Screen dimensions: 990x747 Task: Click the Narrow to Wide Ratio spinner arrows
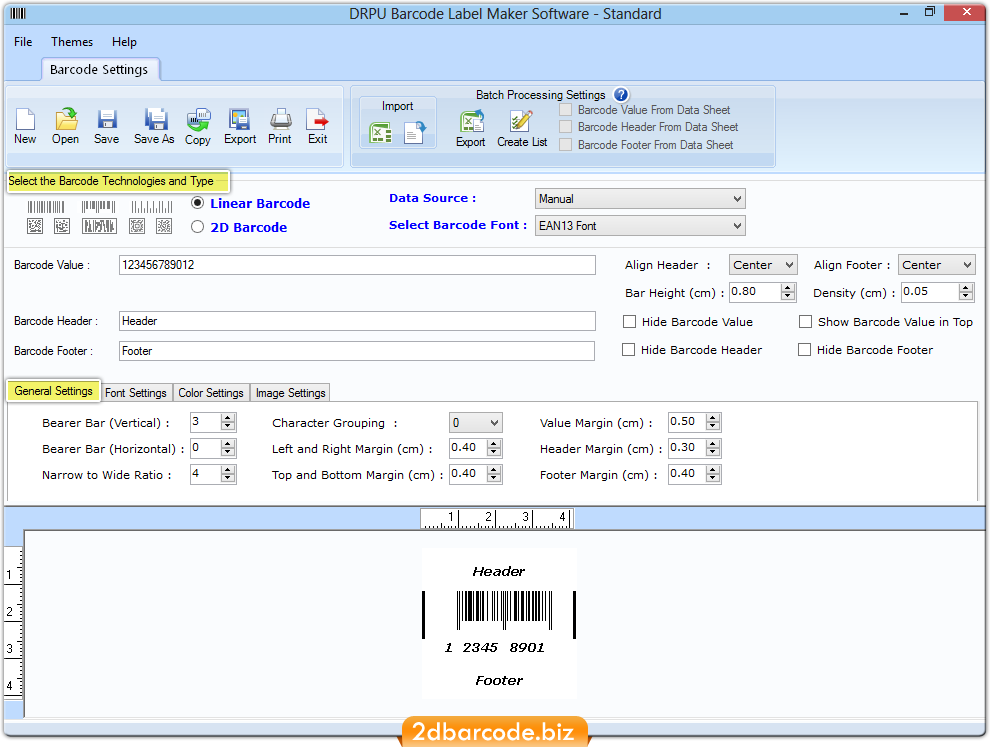(x=228, y=474)
